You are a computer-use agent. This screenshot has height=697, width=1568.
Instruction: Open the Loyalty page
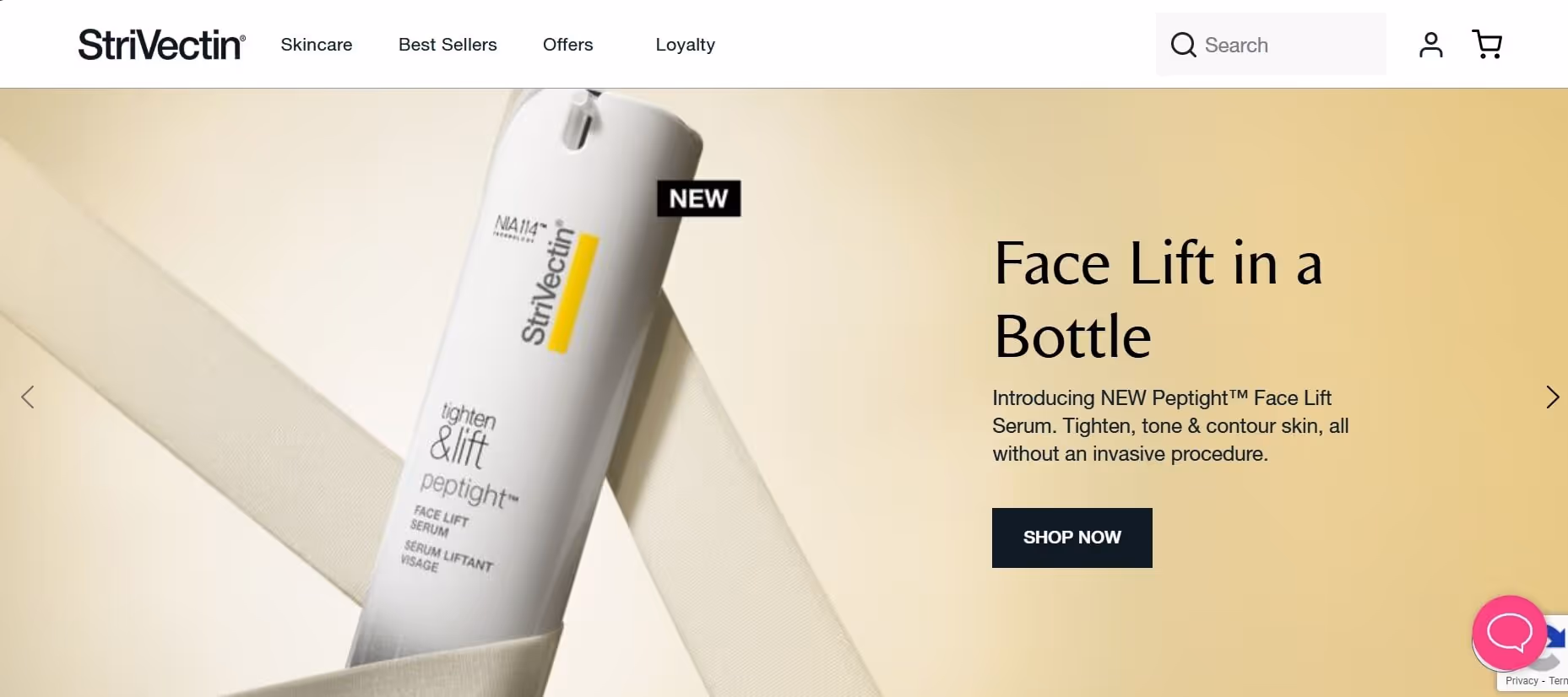point(686,45)
